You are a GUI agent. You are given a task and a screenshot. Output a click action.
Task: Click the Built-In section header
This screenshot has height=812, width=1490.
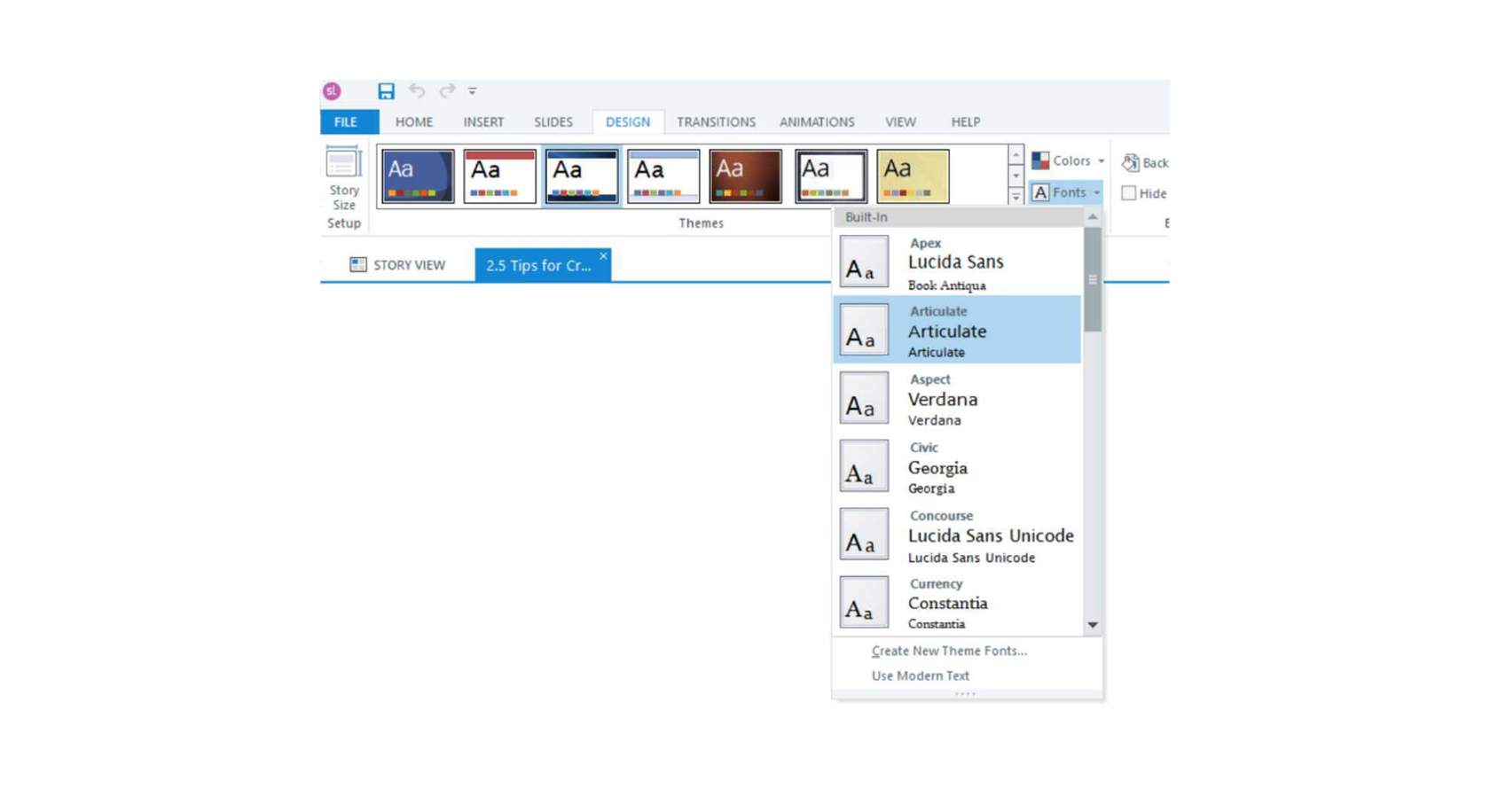click(x=958, y=217)
